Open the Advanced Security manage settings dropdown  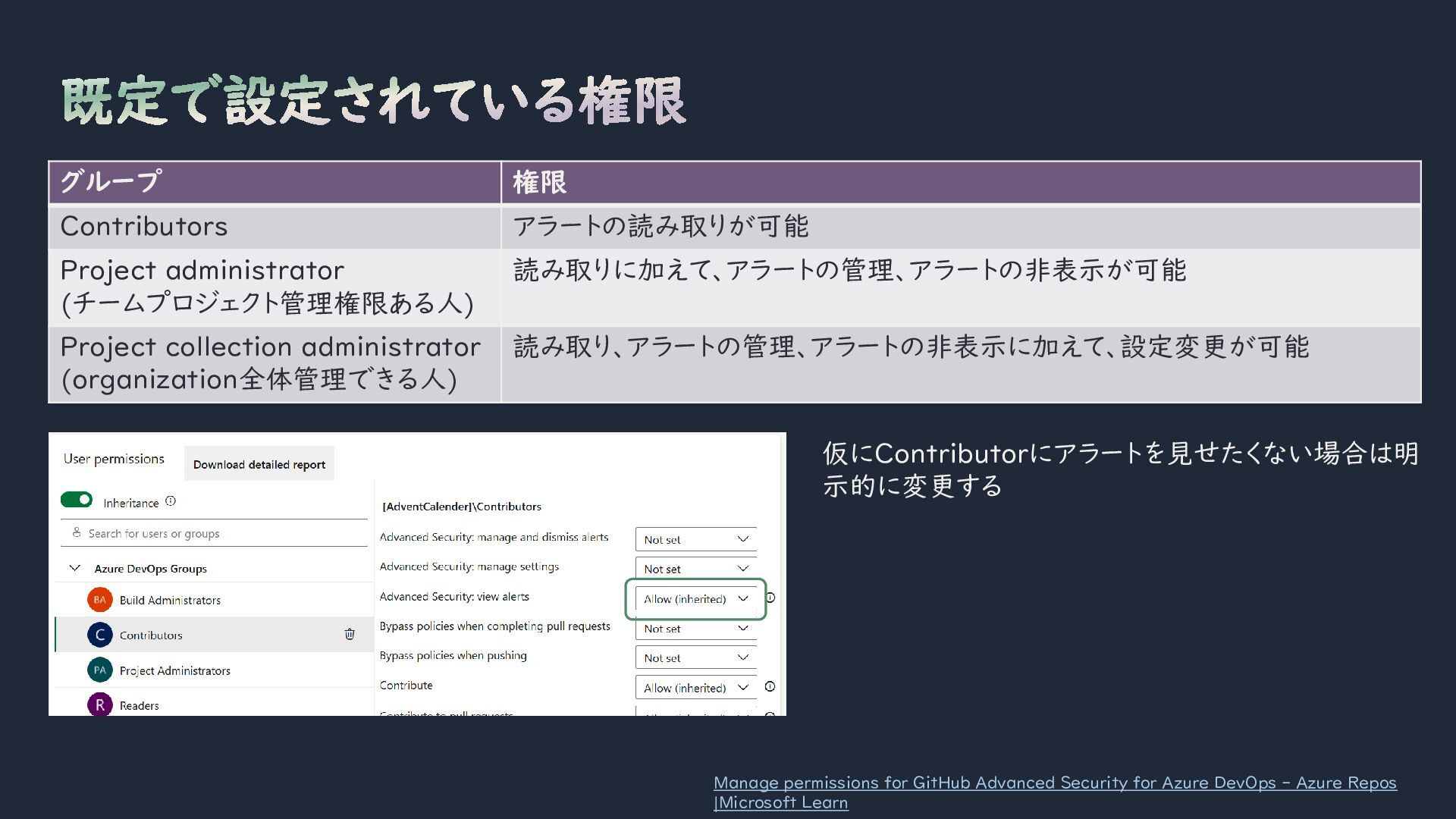695,569
